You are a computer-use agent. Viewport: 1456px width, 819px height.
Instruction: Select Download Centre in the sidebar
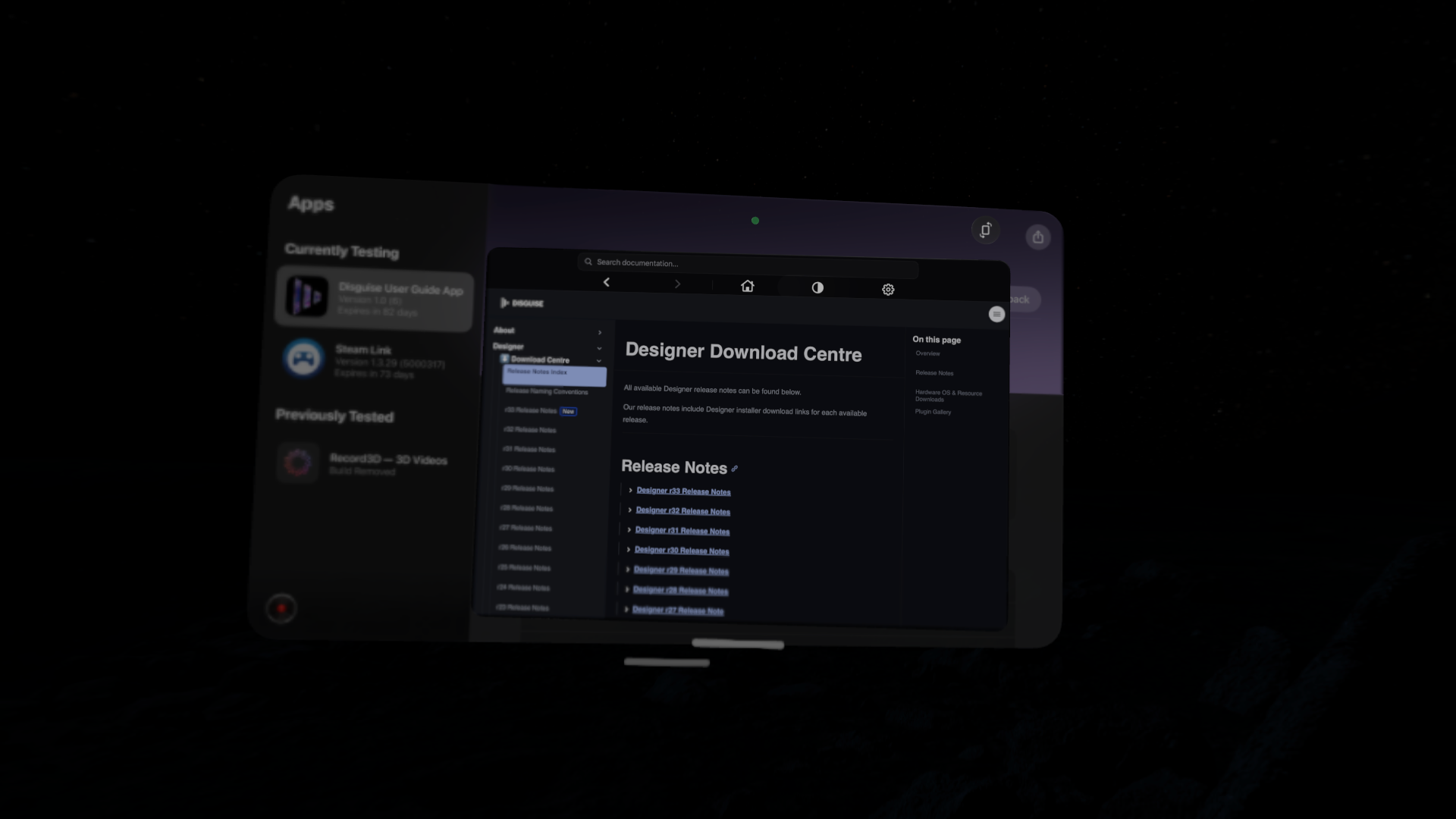point(540,359)
